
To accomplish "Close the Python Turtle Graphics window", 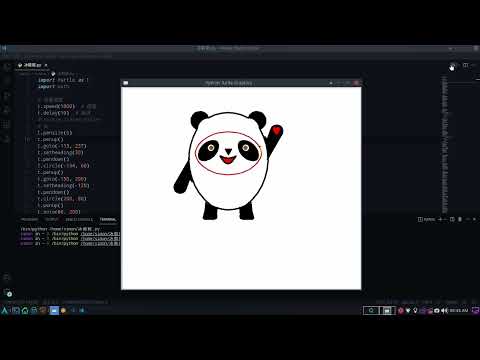I will click(x=356, y=83).
